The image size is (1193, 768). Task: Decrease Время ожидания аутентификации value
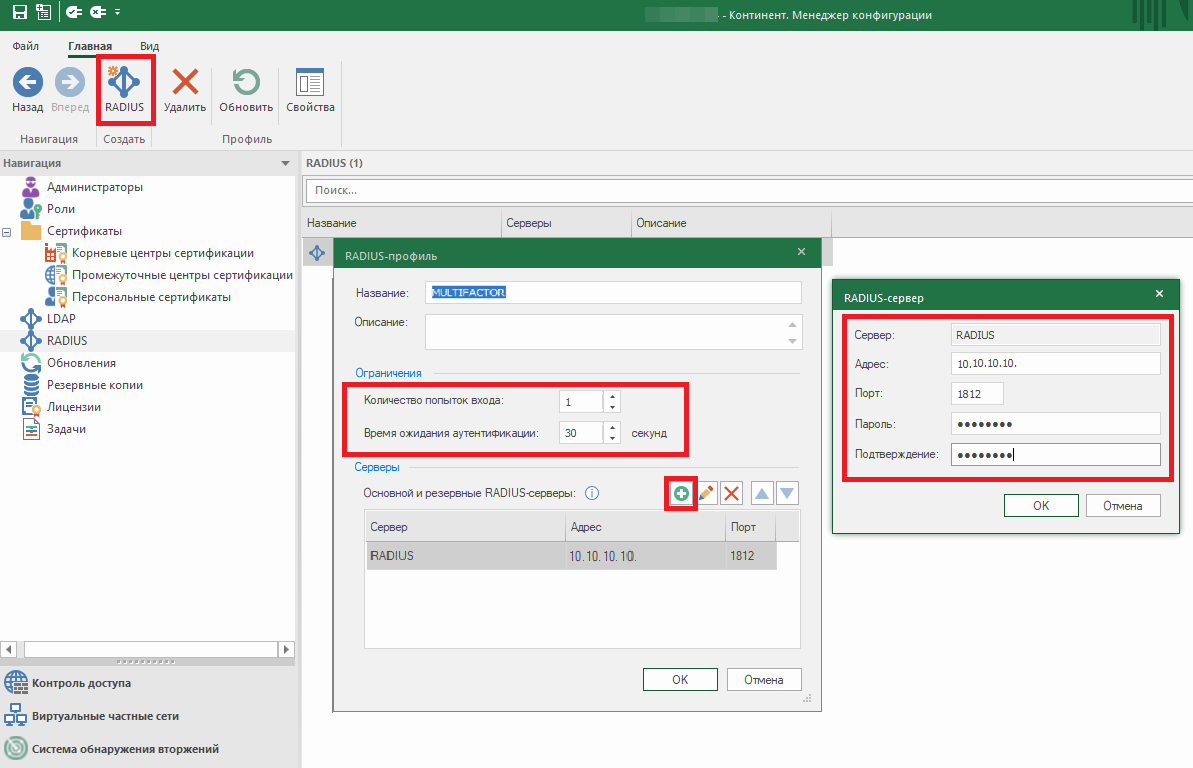[612, 438]
